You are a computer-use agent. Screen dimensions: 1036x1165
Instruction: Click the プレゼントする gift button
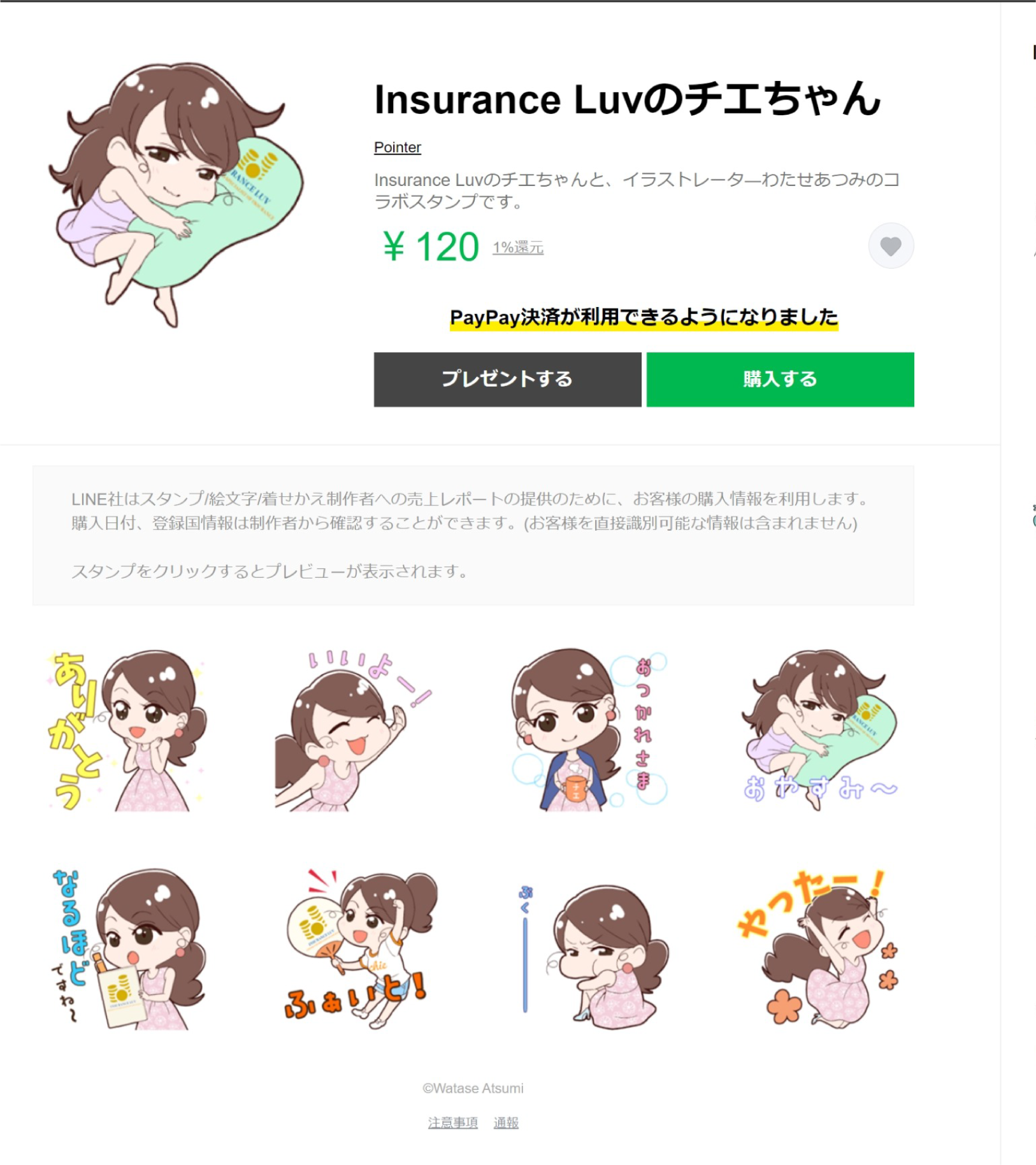pyautogui.click(x=507, y=380)
